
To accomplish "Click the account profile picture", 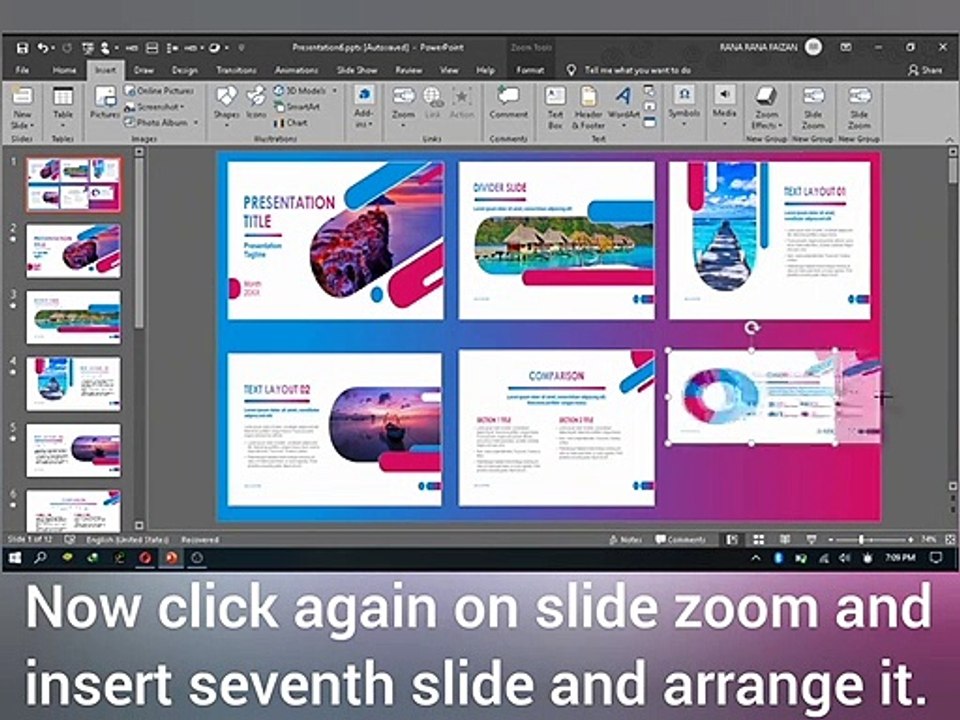I will coord(813,47).
